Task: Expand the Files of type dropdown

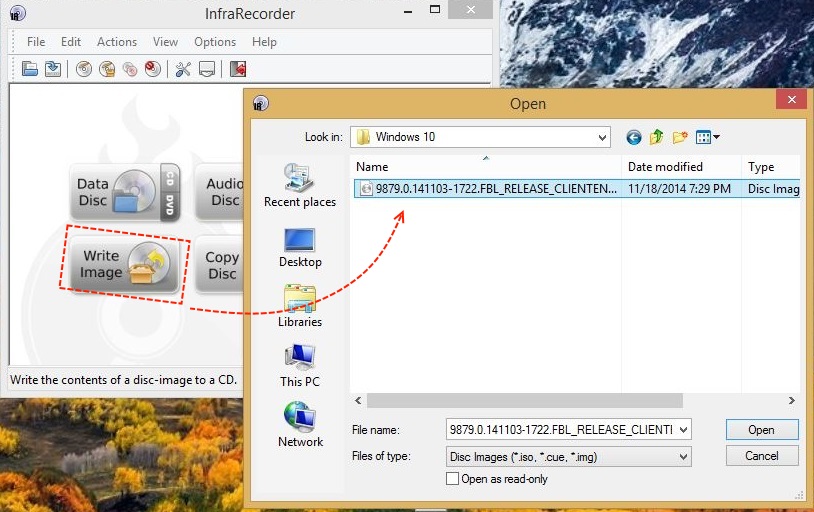Action: coord(683,456)
